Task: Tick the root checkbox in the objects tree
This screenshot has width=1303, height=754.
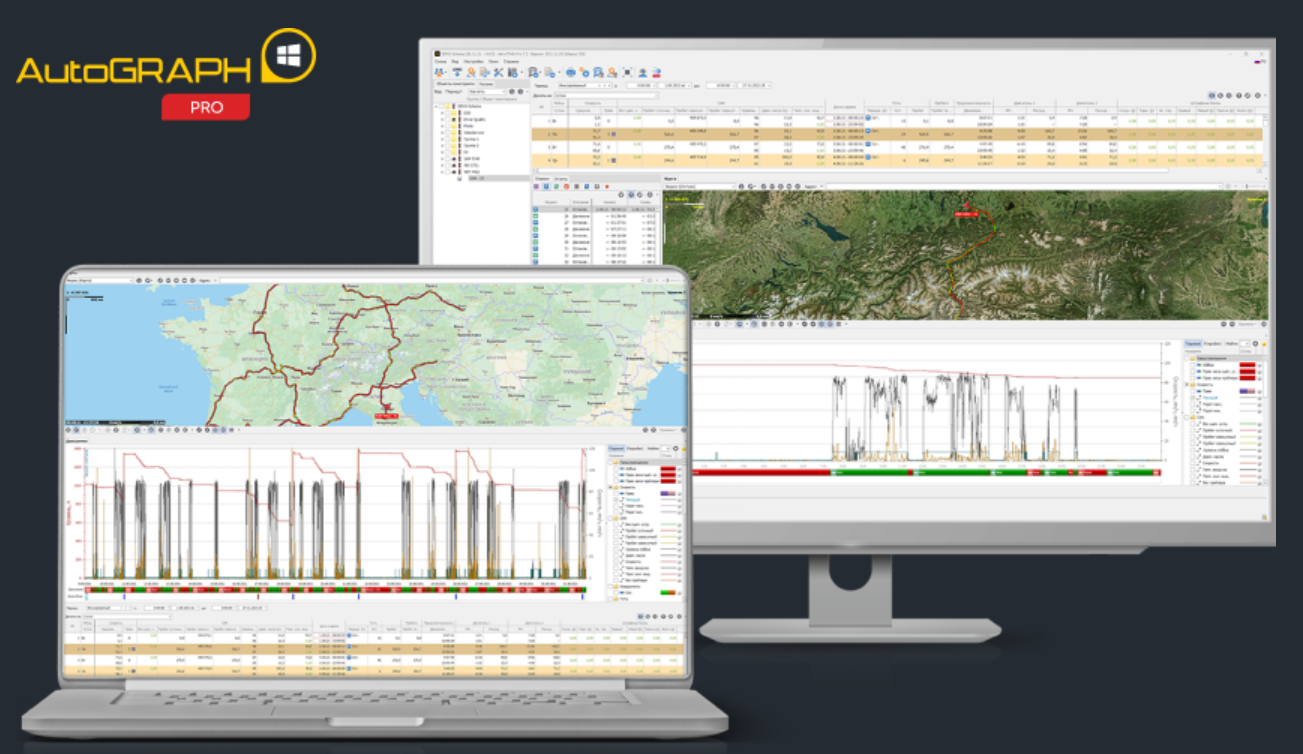Action: point(441,106)
